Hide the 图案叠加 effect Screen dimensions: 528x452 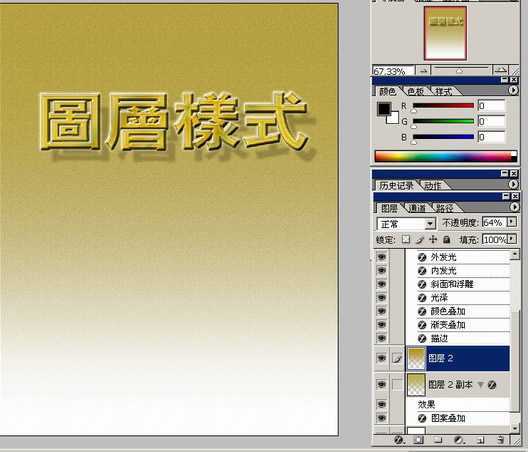[x=382, y=418]
